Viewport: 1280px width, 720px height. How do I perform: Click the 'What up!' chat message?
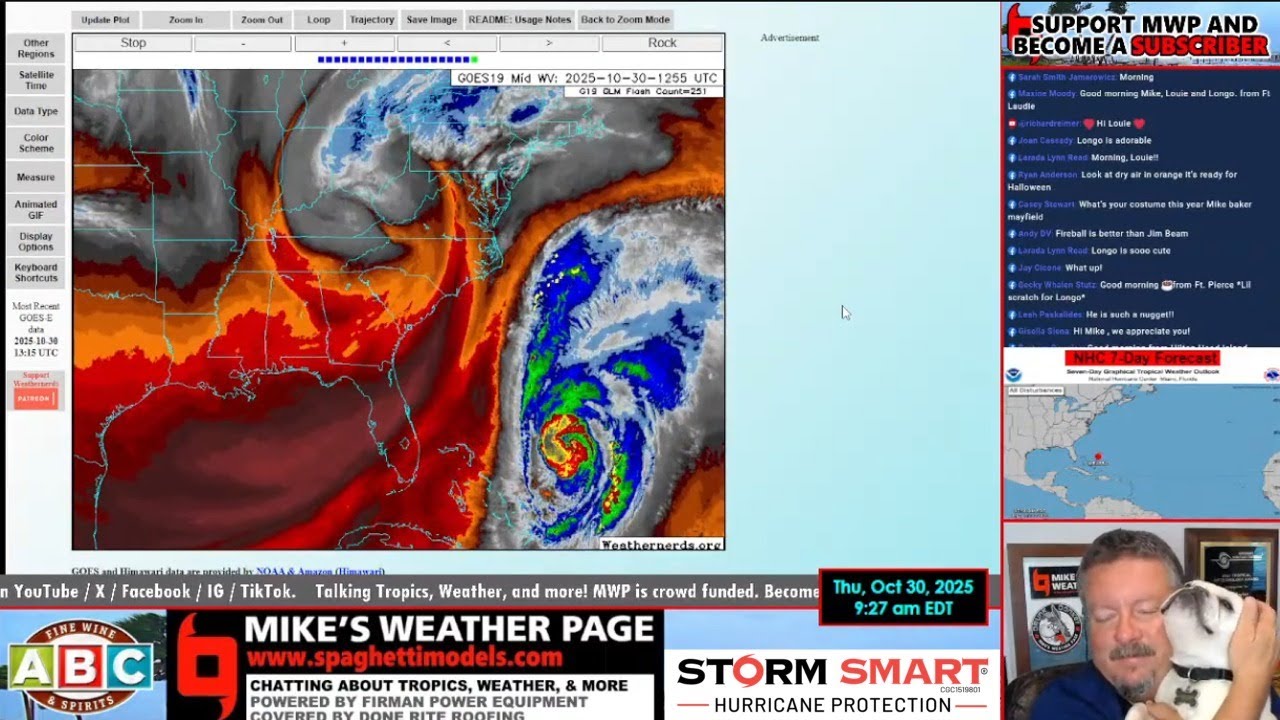[1084, 268]
